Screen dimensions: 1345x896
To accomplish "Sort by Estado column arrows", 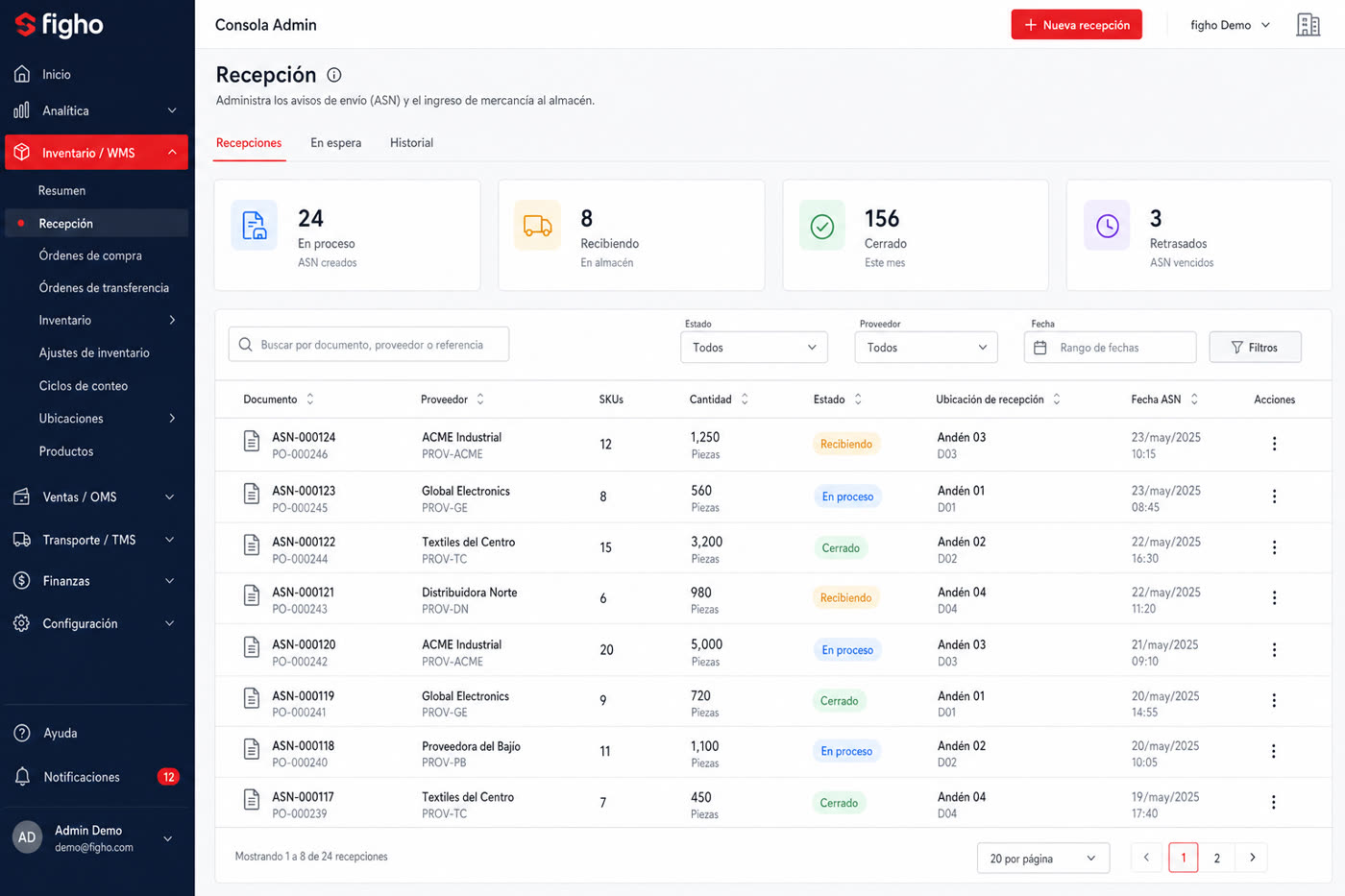I will pos(858,400).
